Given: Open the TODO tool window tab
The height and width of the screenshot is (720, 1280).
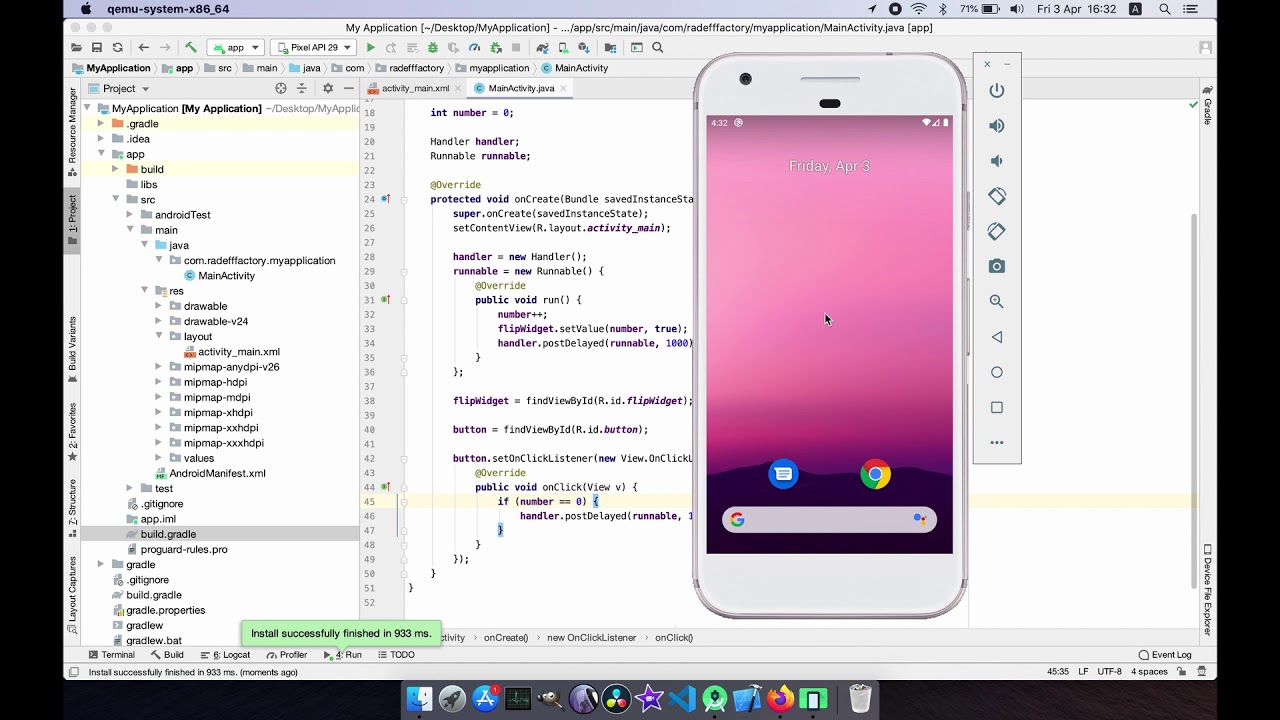Looking at the screenshot, I should (396, 655).
